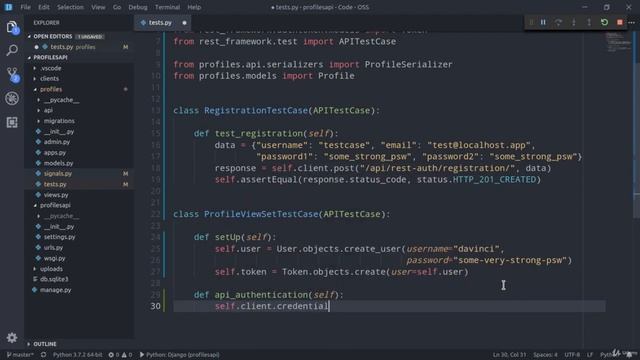The height and width of the screenshot is (360, 640).
Task: Click the master branch indicator
Action: tap(20, 355)
